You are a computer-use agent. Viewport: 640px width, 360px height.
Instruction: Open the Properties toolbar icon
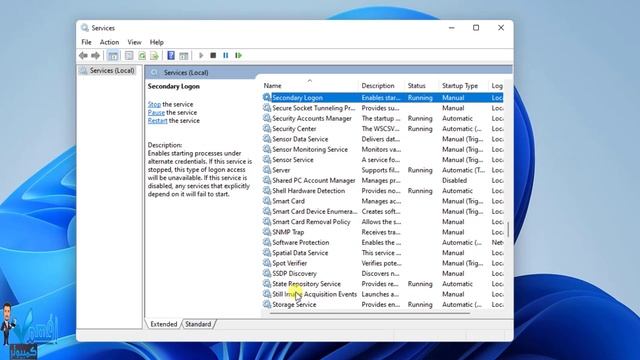click(x=129, y=56)
